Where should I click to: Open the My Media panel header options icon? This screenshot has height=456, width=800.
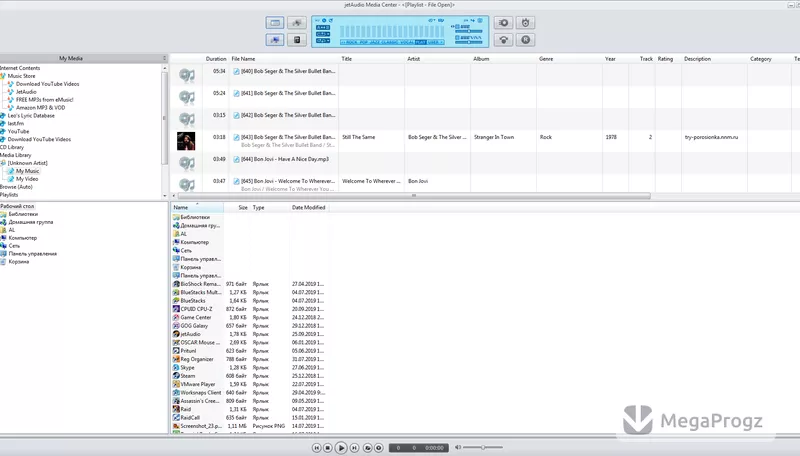pos(164,58)
